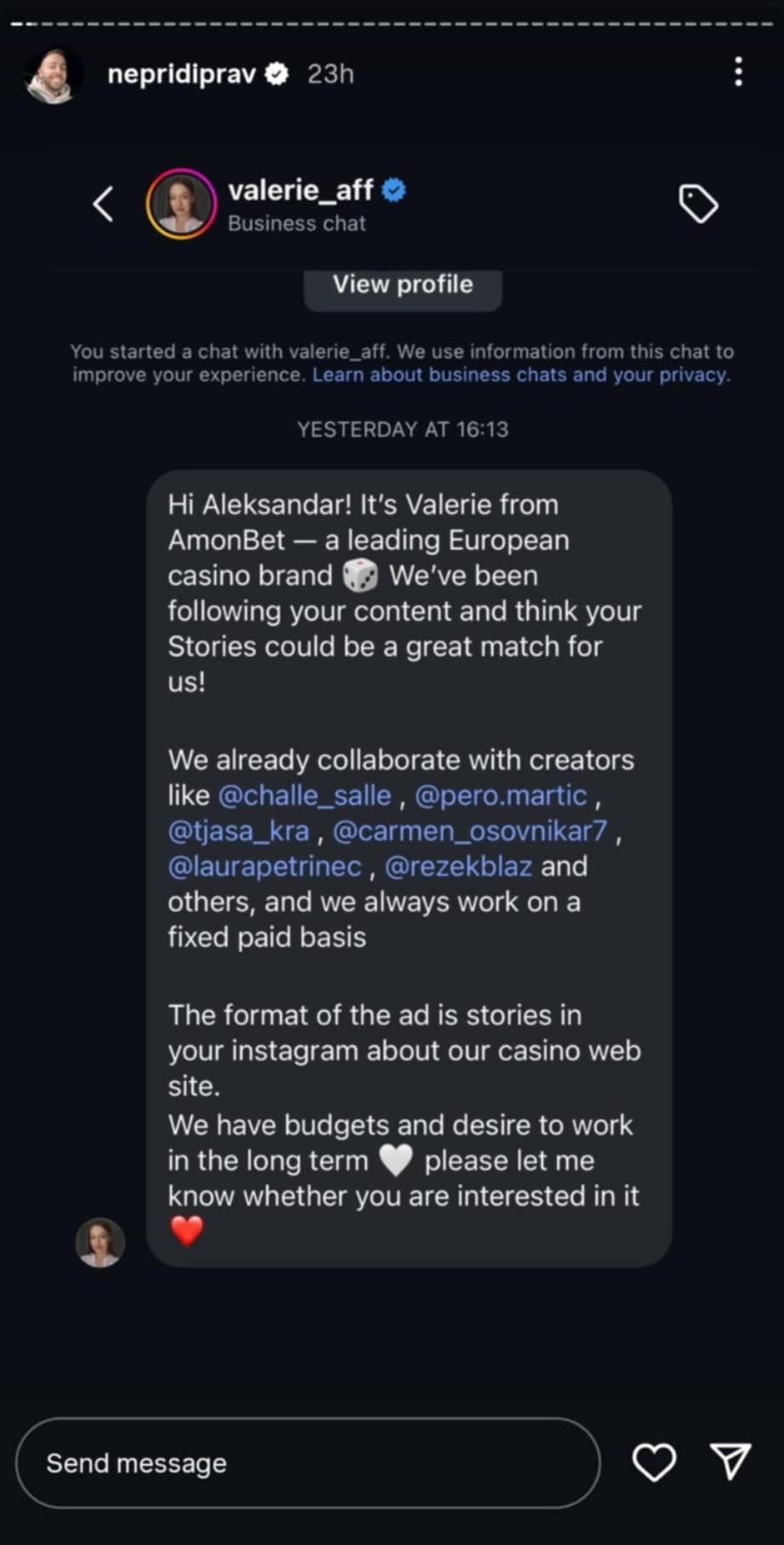Open the business chats privacy link
Viewport: 784px width, 1545px height.
pyautogui.click(x=520, y=375)
